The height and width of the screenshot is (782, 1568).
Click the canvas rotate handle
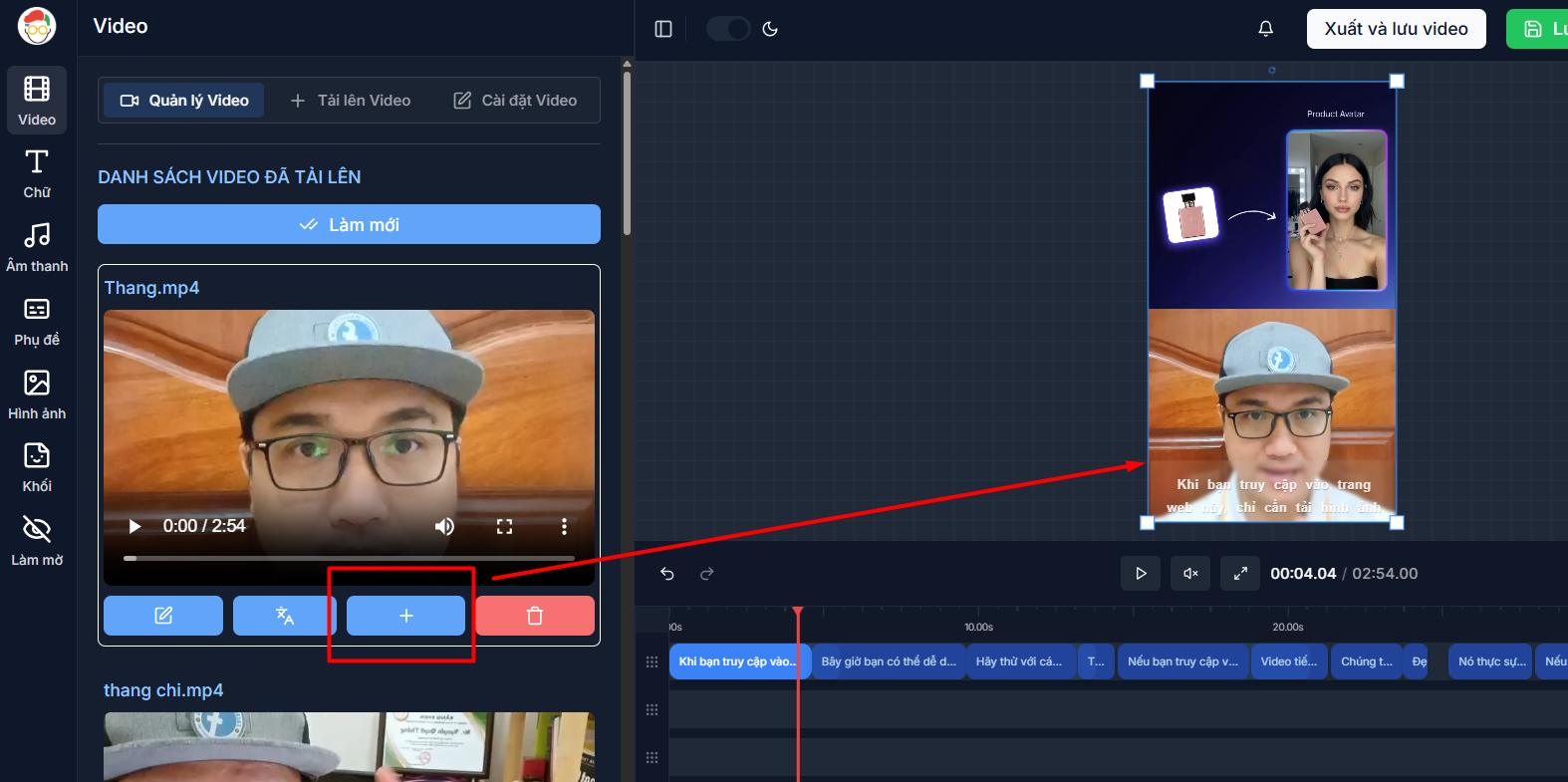(x=1272, y=70)
